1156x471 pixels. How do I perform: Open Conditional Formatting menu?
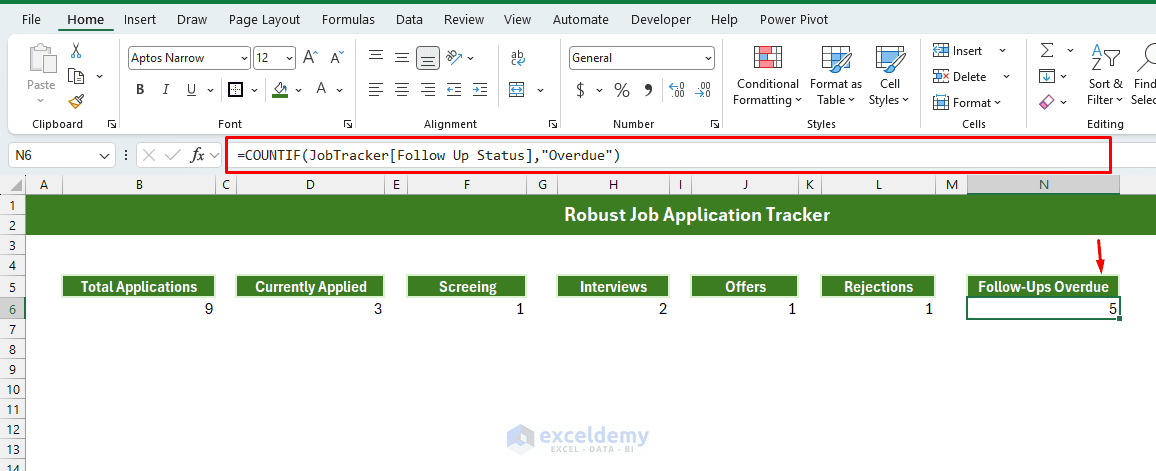coord(767,76)
